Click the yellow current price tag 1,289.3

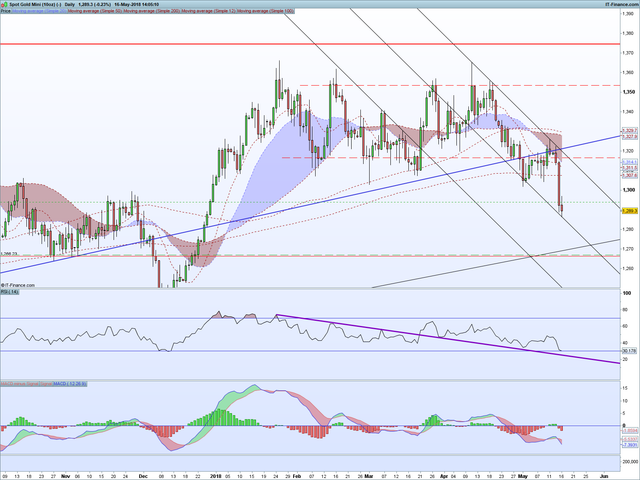629,211
